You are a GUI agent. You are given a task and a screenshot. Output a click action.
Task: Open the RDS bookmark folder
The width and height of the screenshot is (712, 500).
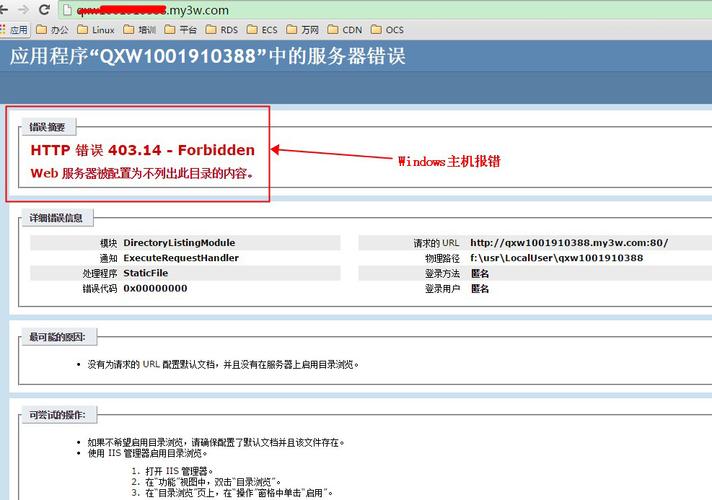tap(222, 30)
